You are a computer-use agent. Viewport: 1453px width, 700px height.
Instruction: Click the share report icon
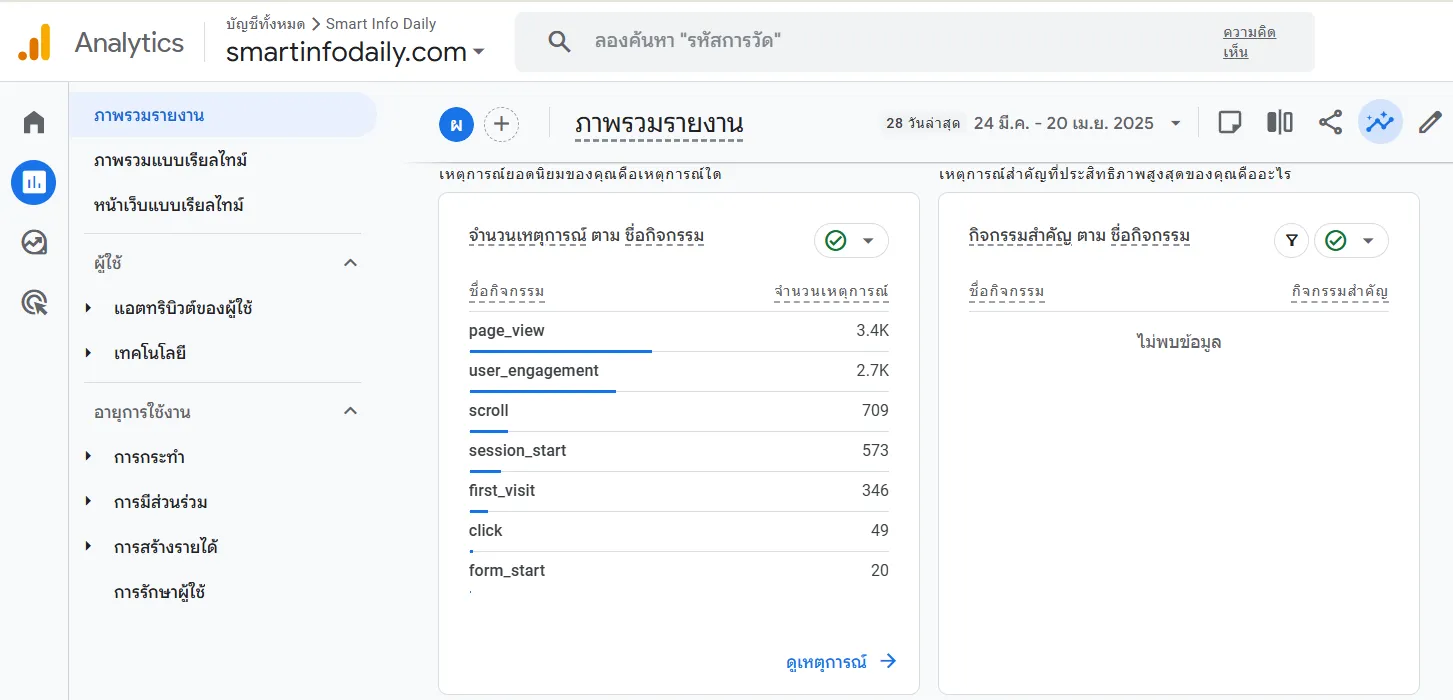[1330, 122]
